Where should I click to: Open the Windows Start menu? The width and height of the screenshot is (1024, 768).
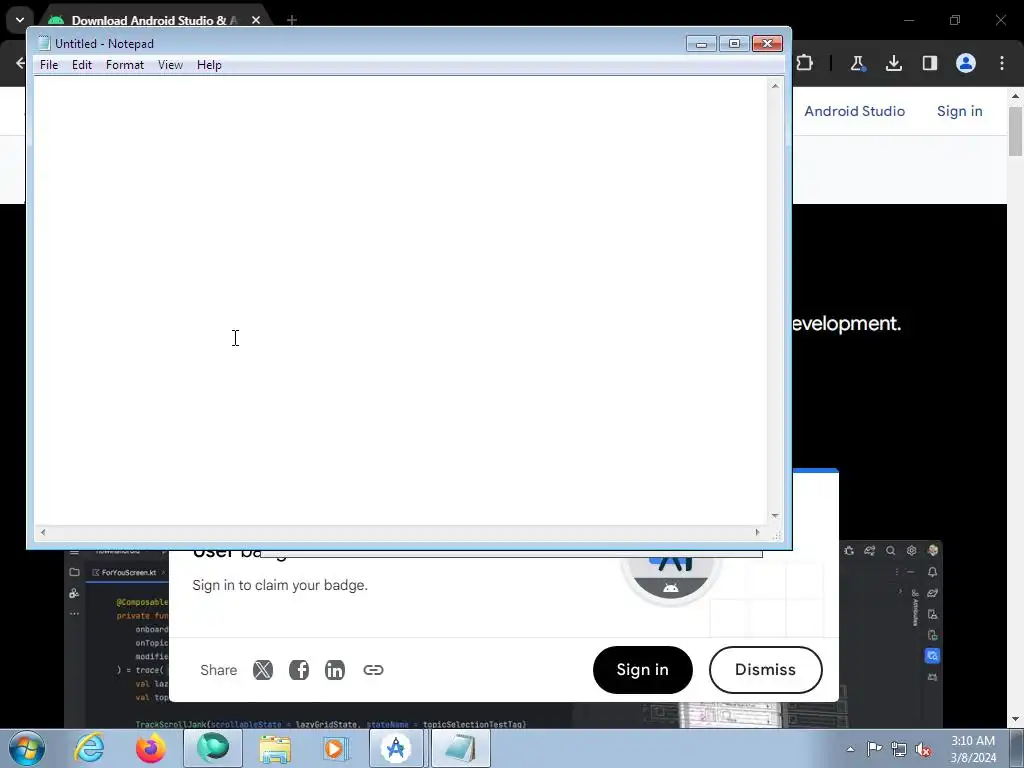pyautogui.click(x=26, y=748)
